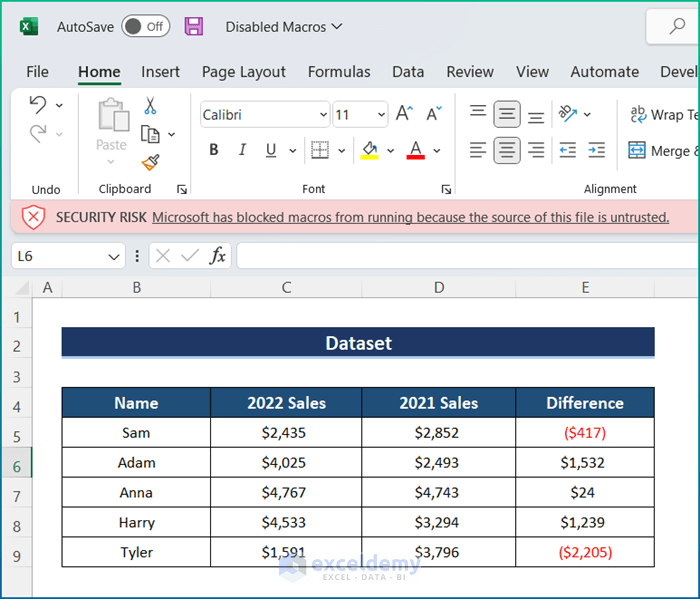Click the Increase Font Size icon
Image resolution: width=700 pixels, height=599 pixels.
[x=404, y=115]
